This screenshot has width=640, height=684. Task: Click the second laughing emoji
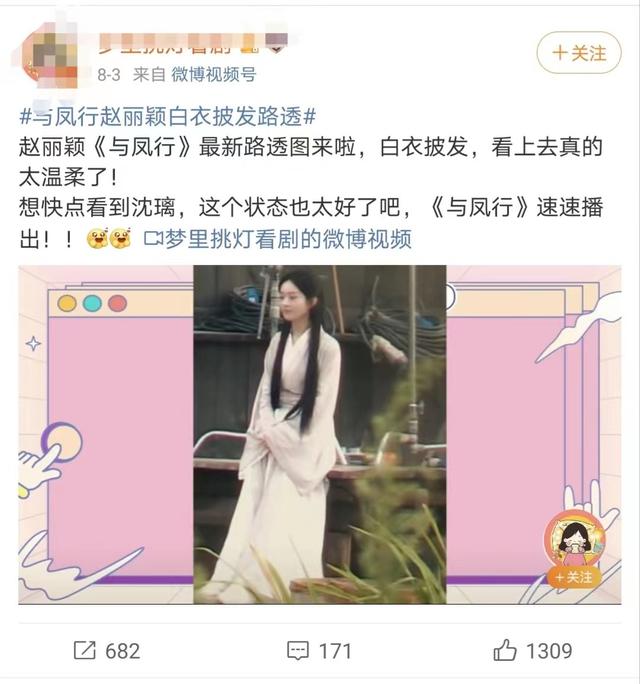click(120, 238)
